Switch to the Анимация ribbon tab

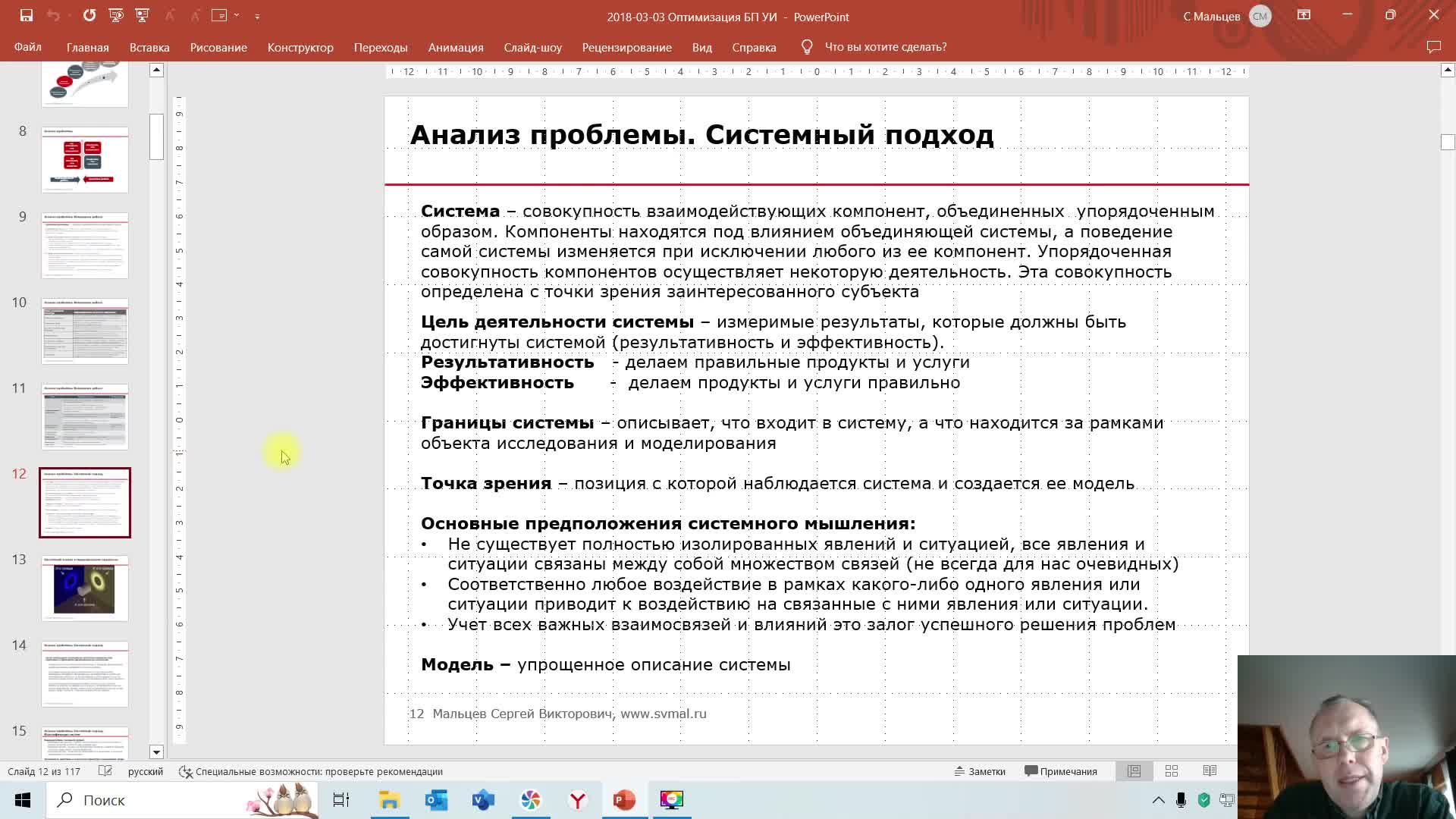455,47
